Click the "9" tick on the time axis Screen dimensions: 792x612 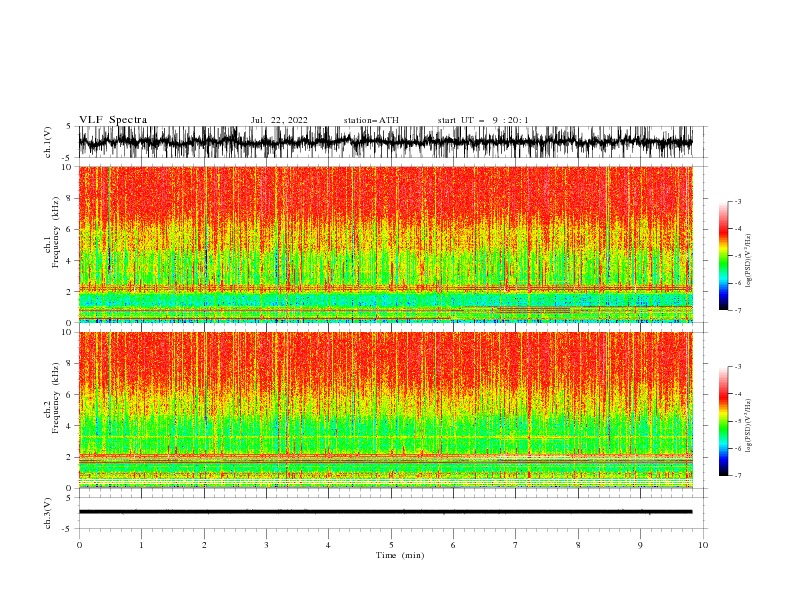point(640,545)
